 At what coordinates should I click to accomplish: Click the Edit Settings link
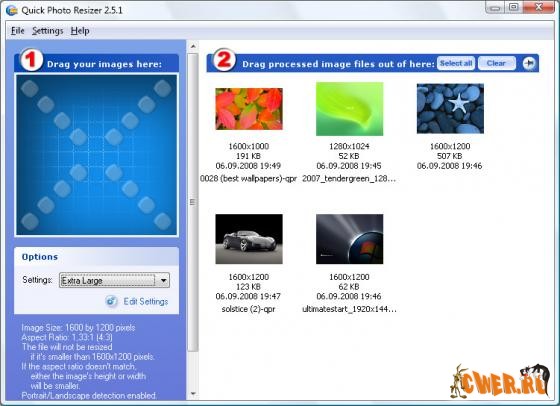146,301
